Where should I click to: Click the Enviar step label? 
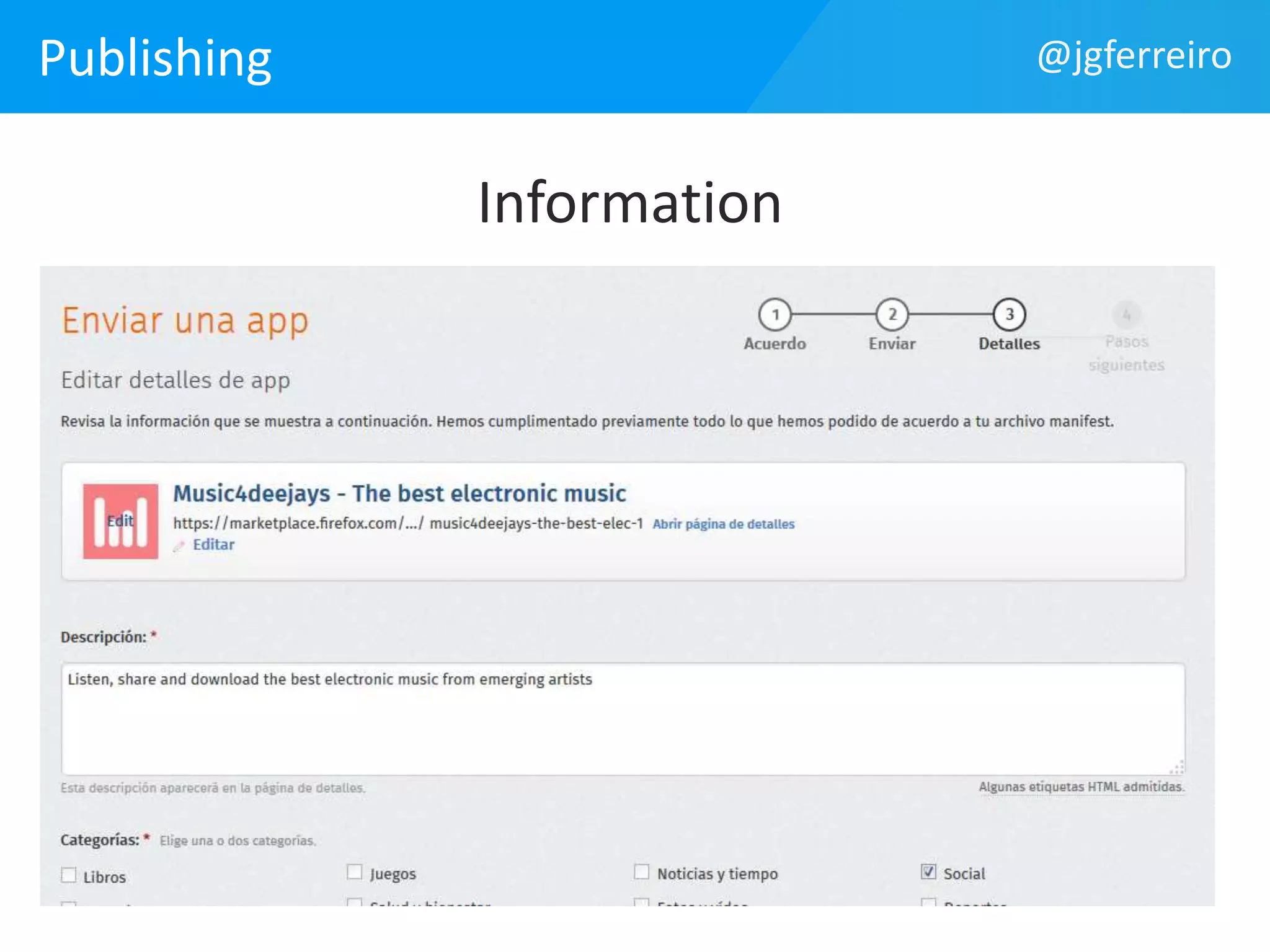[892, 344]
